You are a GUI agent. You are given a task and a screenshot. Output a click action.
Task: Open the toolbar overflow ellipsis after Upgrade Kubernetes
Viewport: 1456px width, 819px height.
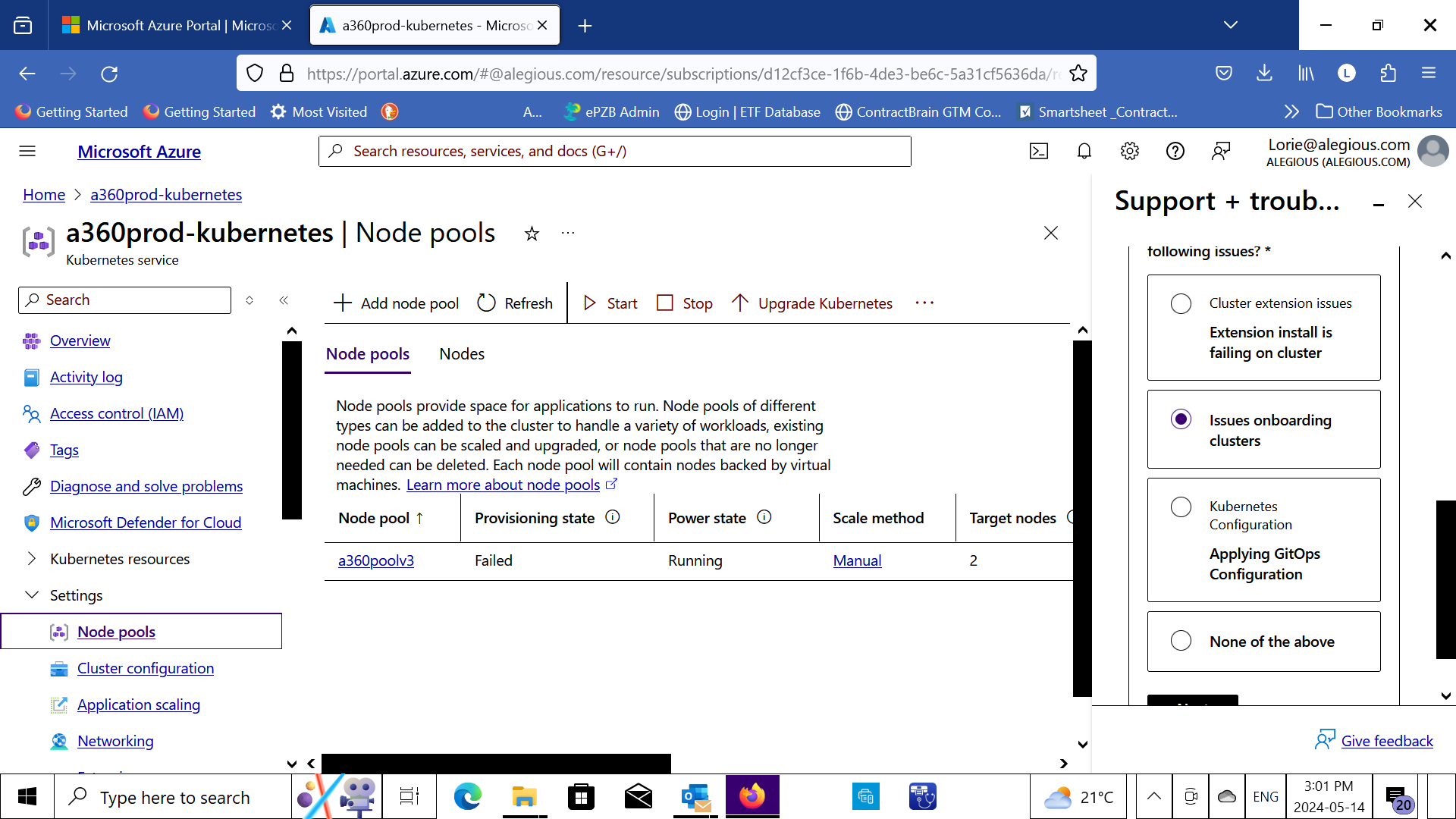(x=924, y=303)
